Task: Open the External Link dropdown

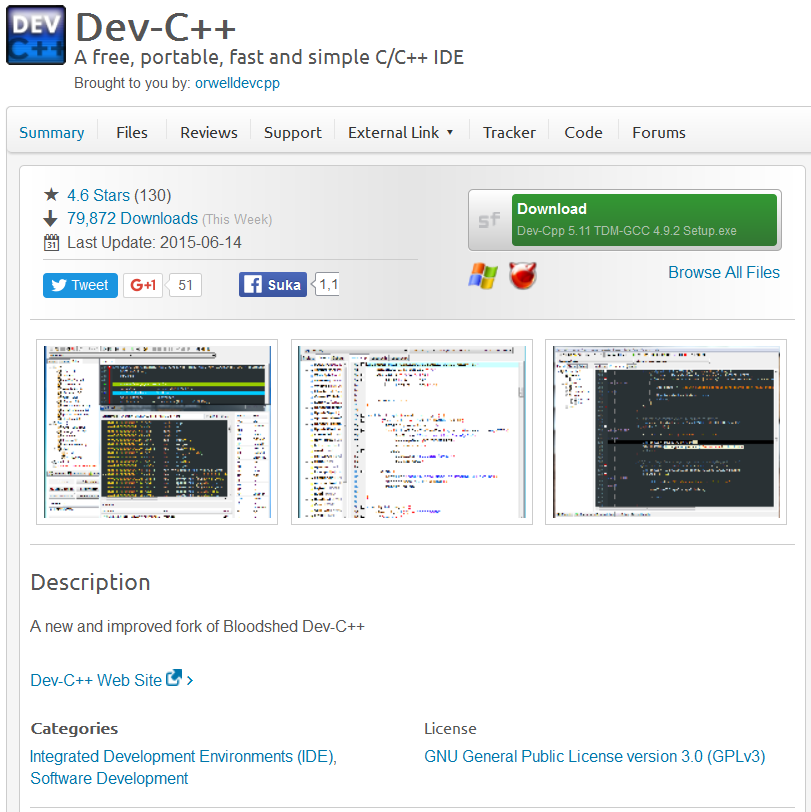Action: (399, 131)
